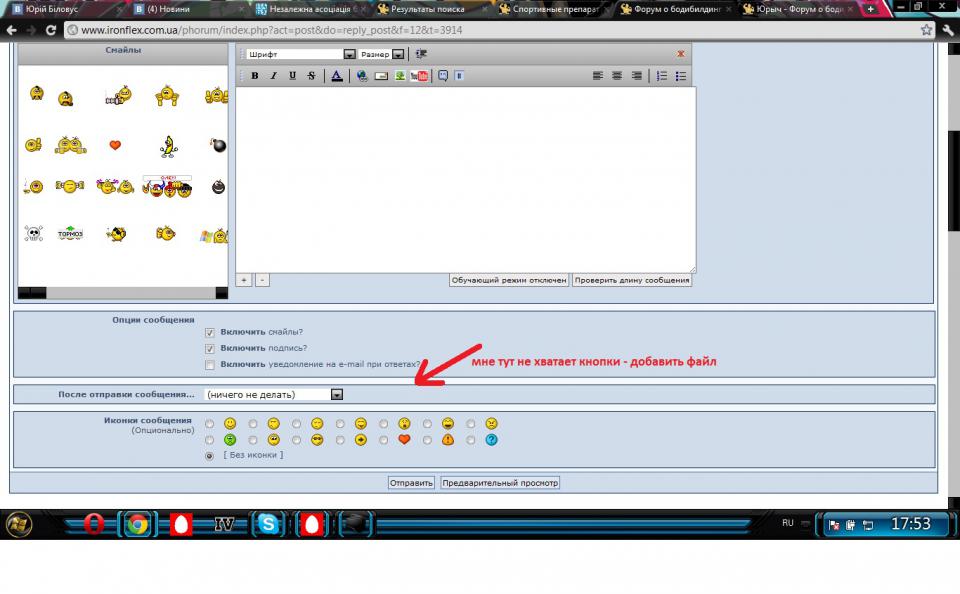The image size is (960, 594).
Task: Toggle bold formatting in the editor
Action: click(255, 76)
